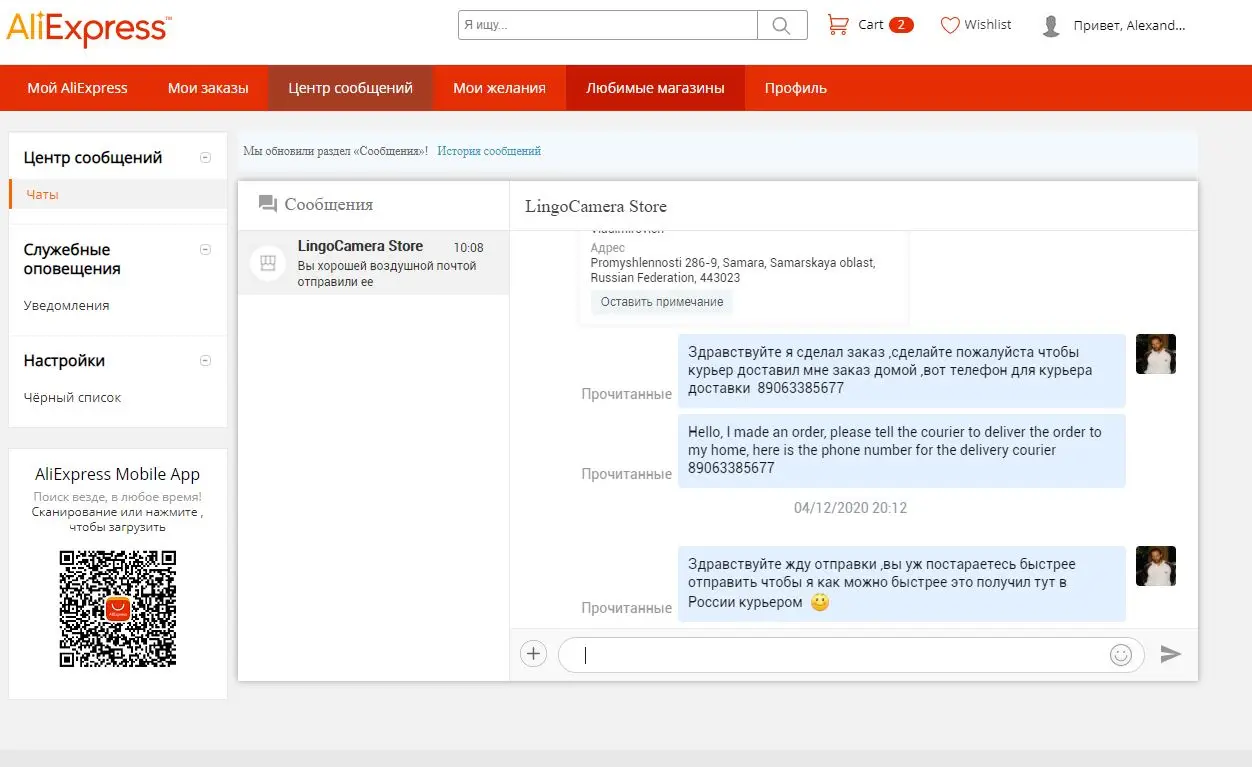Open Чёрный список settings
The image size is (1252, 767).
point(72,397)
